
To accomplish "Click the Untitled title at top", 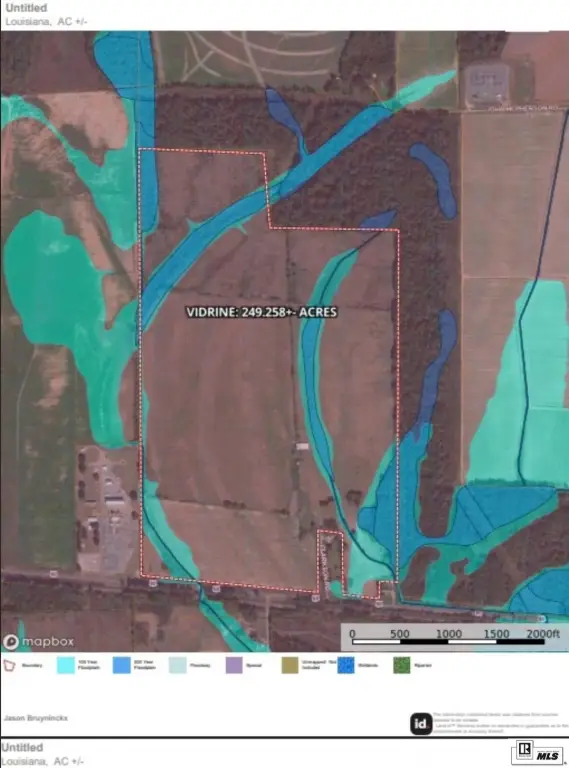I will click(x=26, y=8).
